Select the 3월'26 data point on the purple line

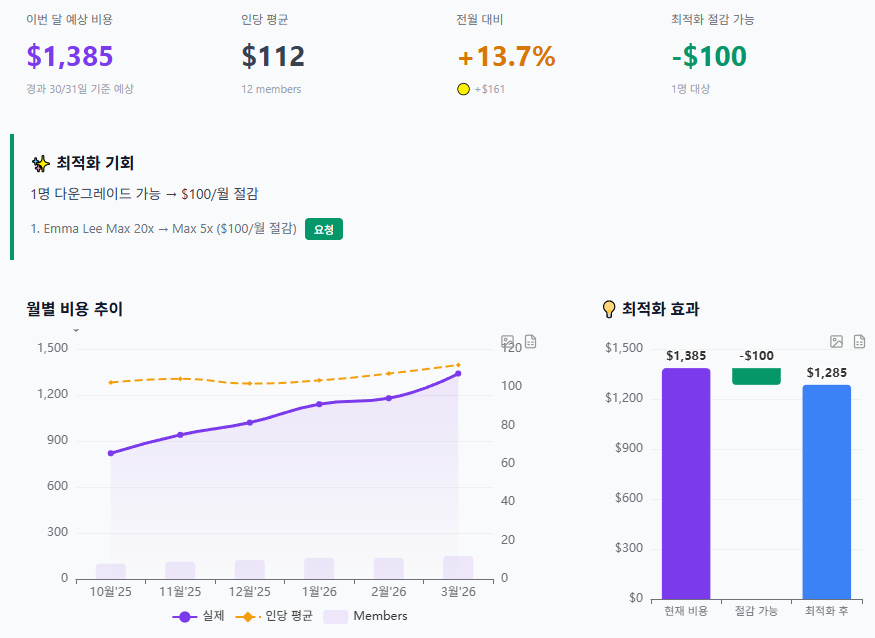(458, 374)
